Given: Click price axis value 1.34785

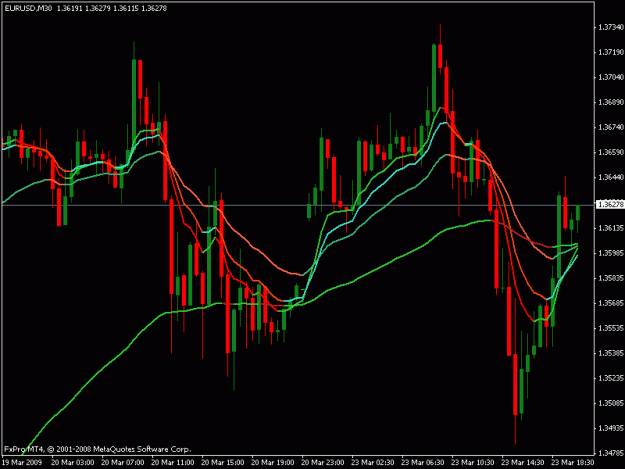Looking at the screenshot, I should (x=610, y=453).
